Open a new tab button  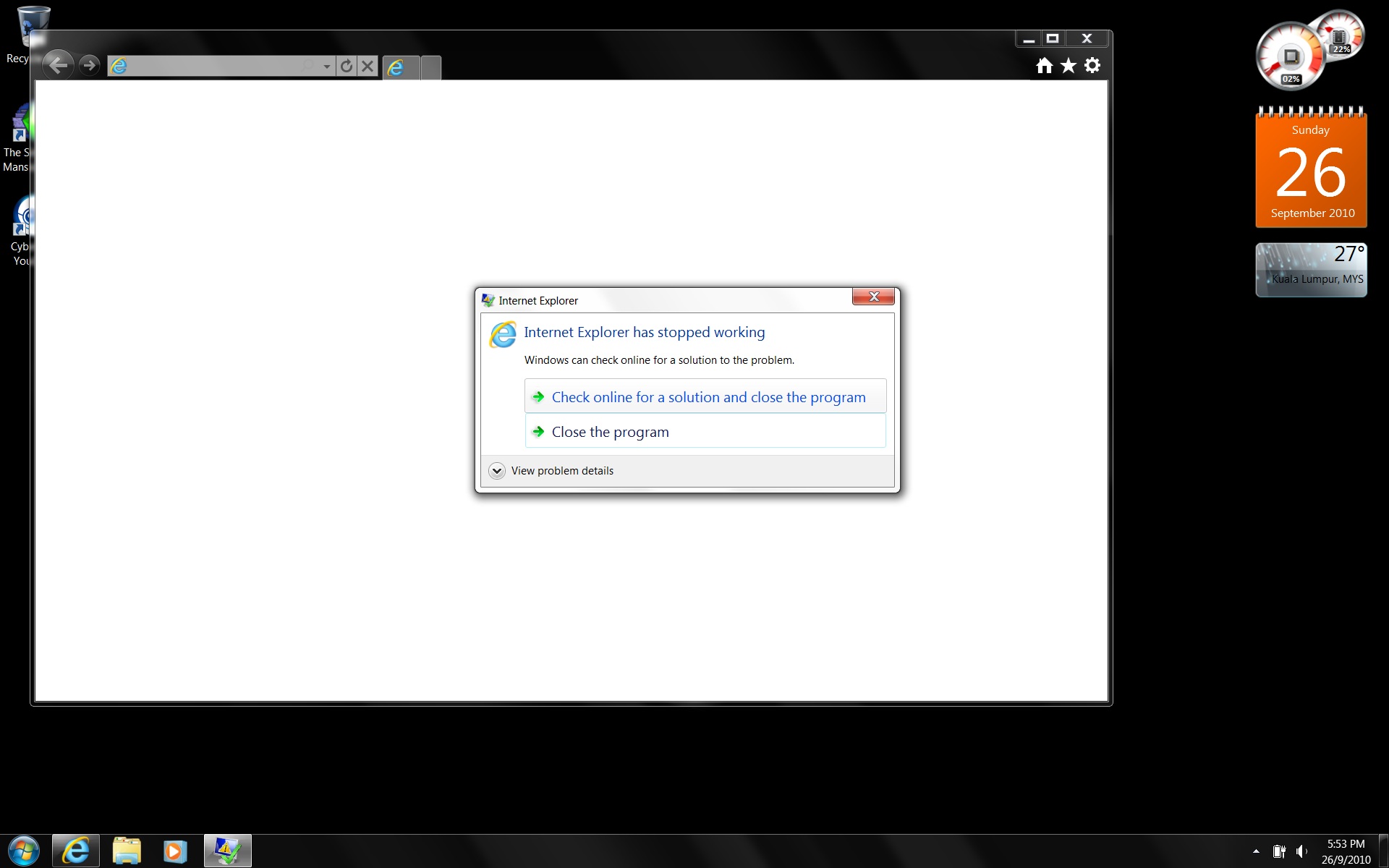[x=431, y=67]
